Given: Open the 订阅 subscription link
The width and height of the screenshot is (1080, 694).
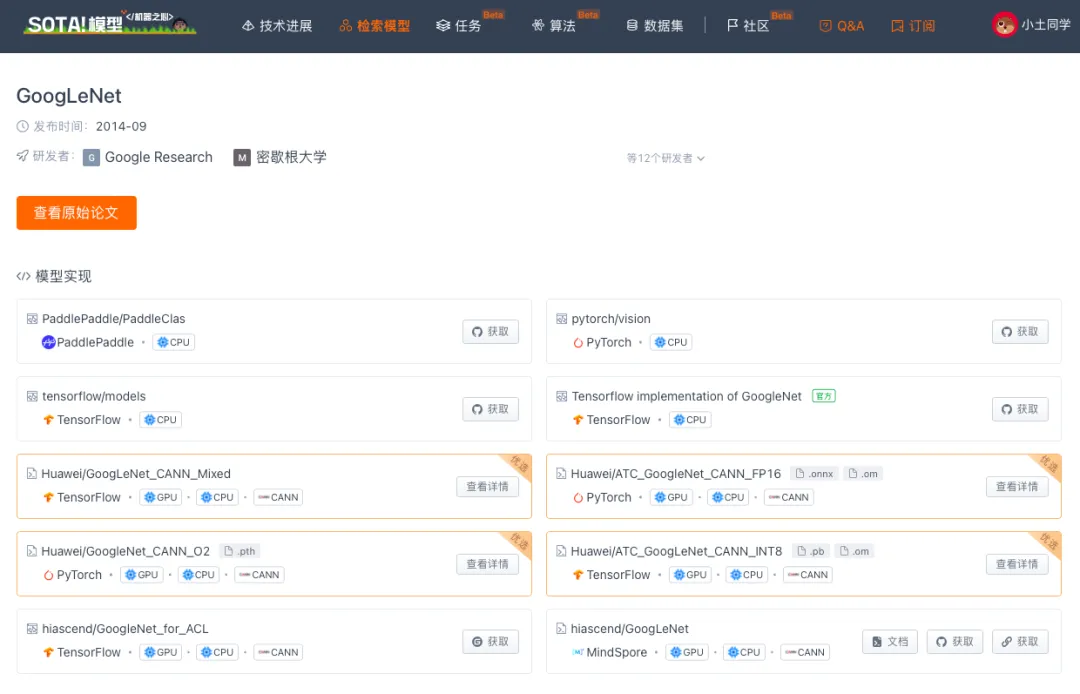Looking at the screenshot, I should pos(913,26).
